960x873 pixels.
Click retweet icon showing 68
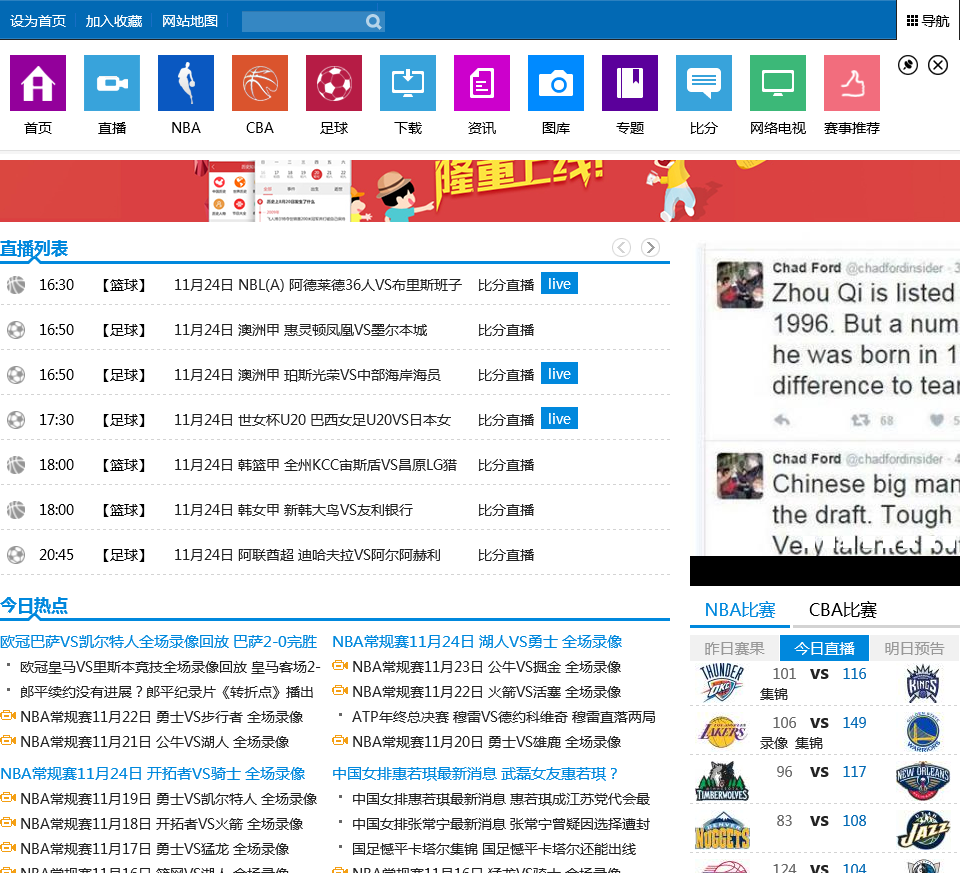860,420
